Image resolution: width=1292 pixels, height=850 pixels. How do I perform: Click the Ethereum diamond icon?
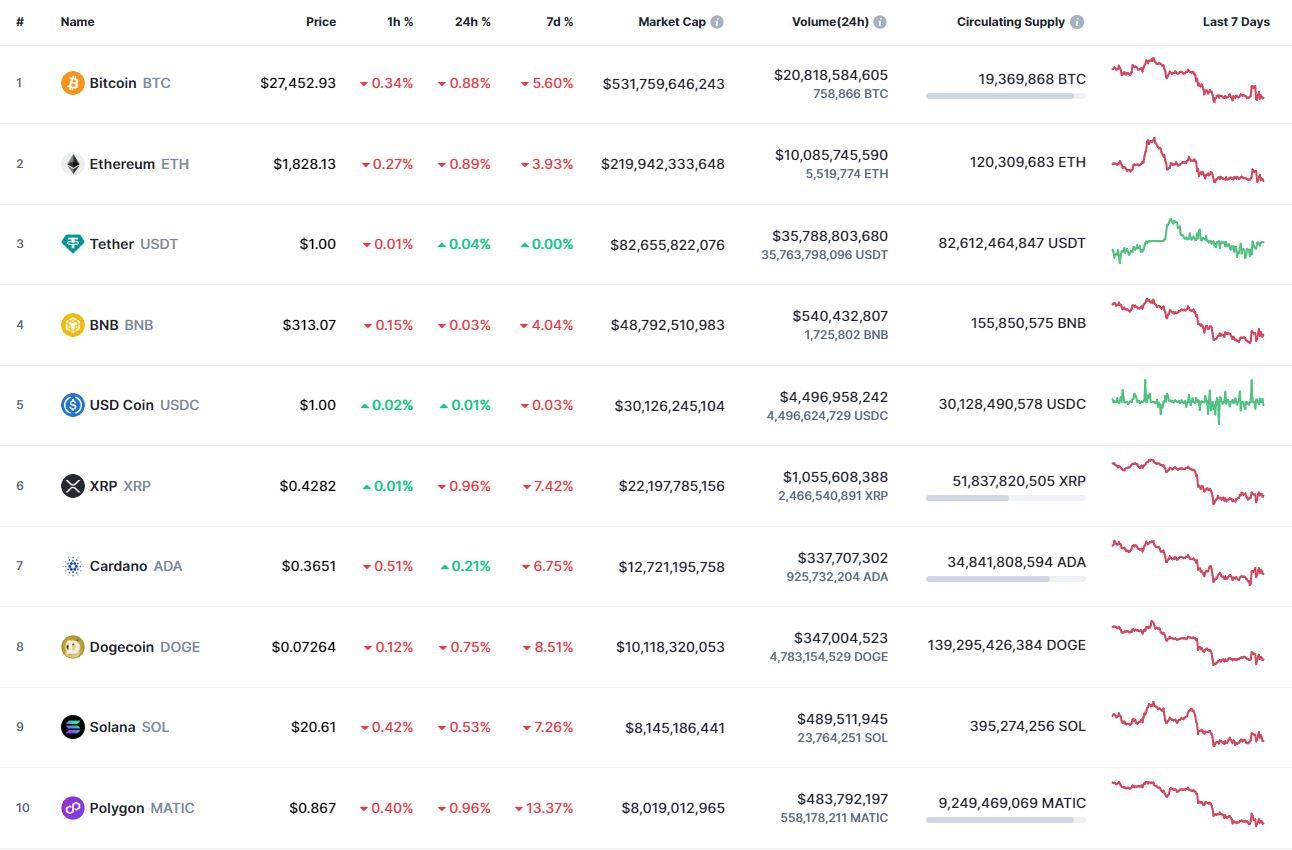click(x=72, y=164)
